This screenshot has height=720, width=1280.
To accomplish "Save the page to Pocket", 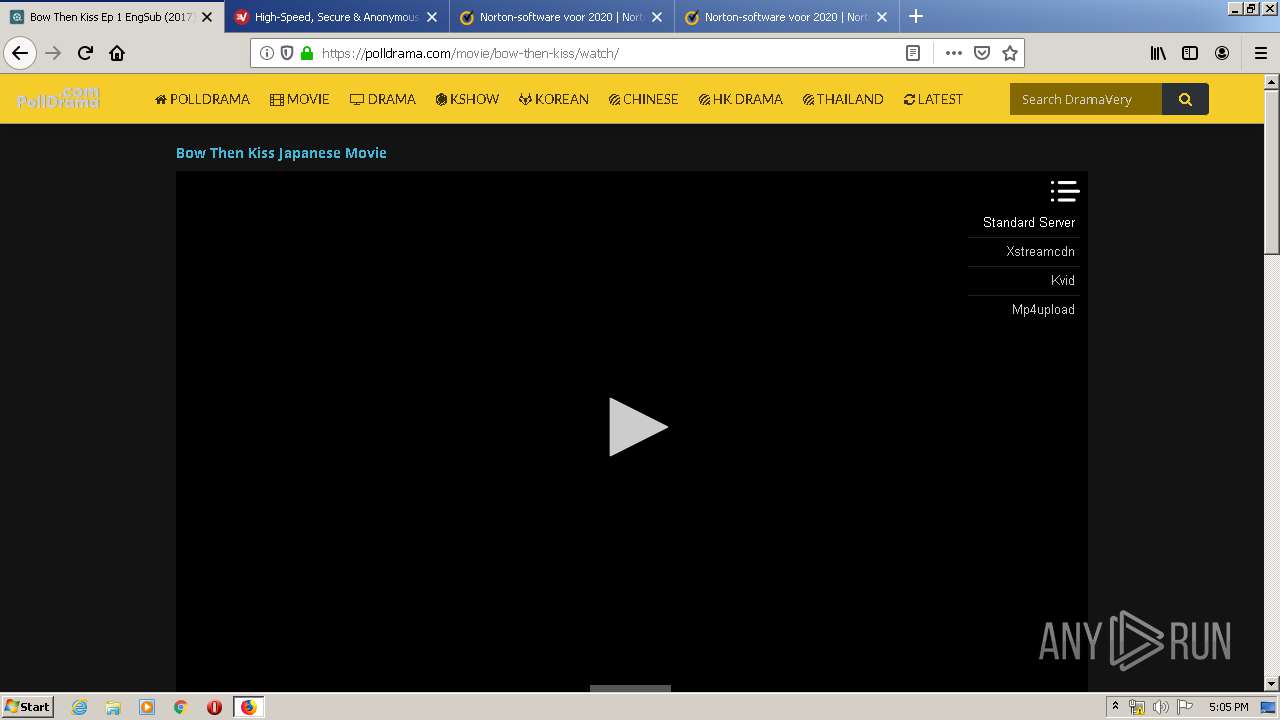I will [x=982, y=53].
